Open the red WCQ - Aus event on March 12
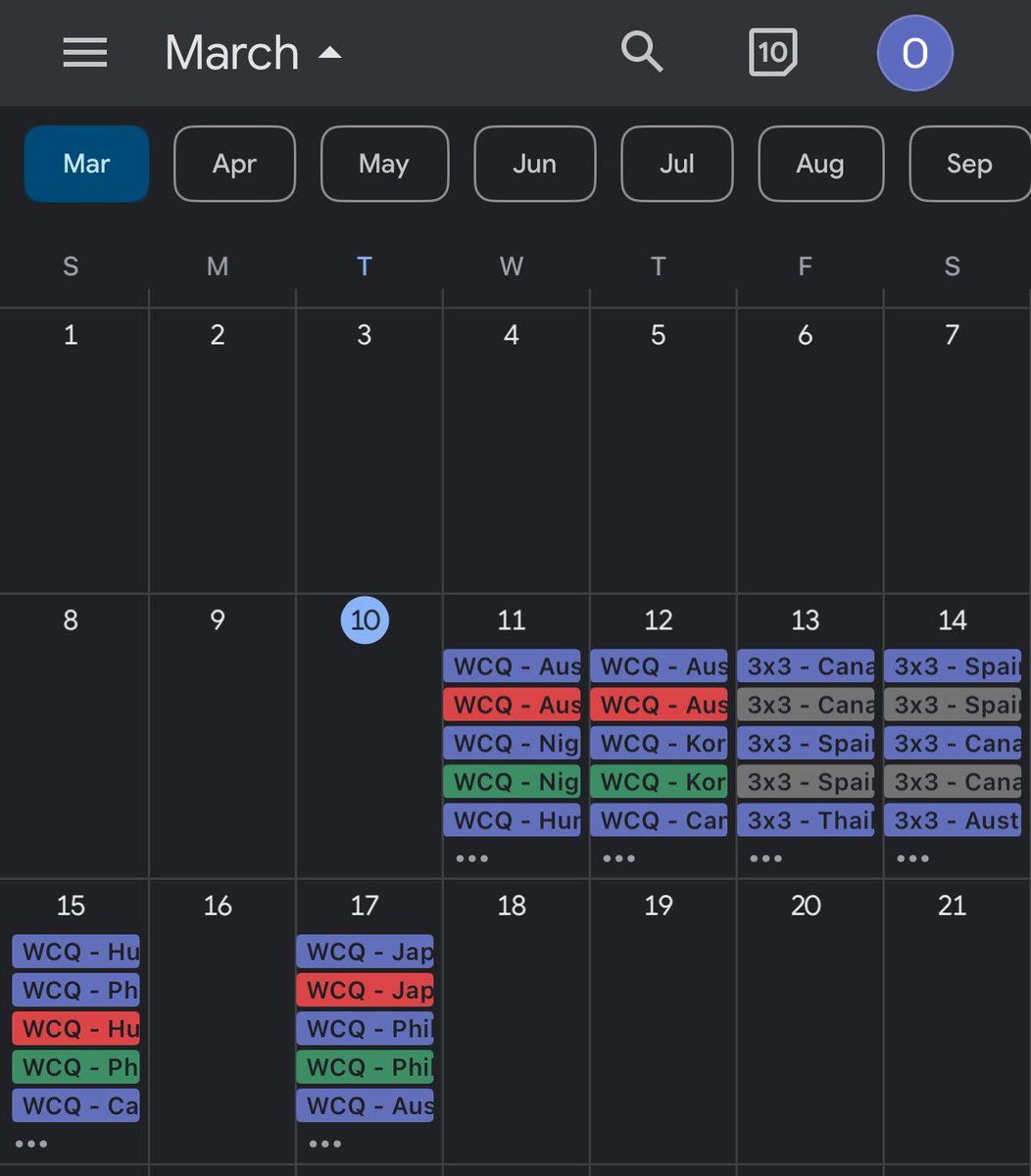Image resolution: width=1031 pixels, height=1176 pixels. point(659,705)
